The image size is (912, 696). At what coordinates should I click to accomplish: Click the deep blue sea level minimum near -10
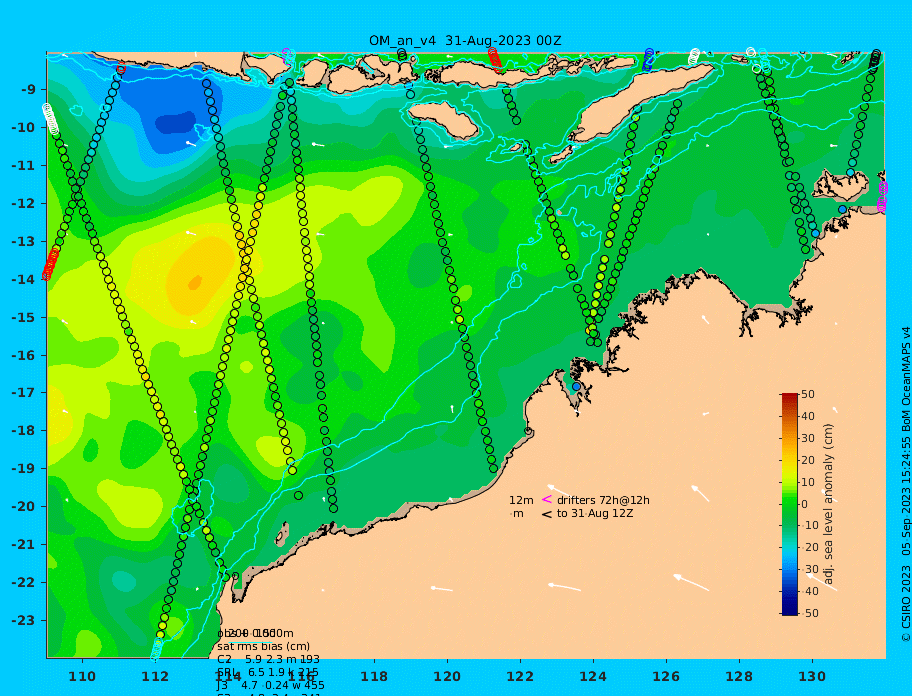(x=175, y=124)
